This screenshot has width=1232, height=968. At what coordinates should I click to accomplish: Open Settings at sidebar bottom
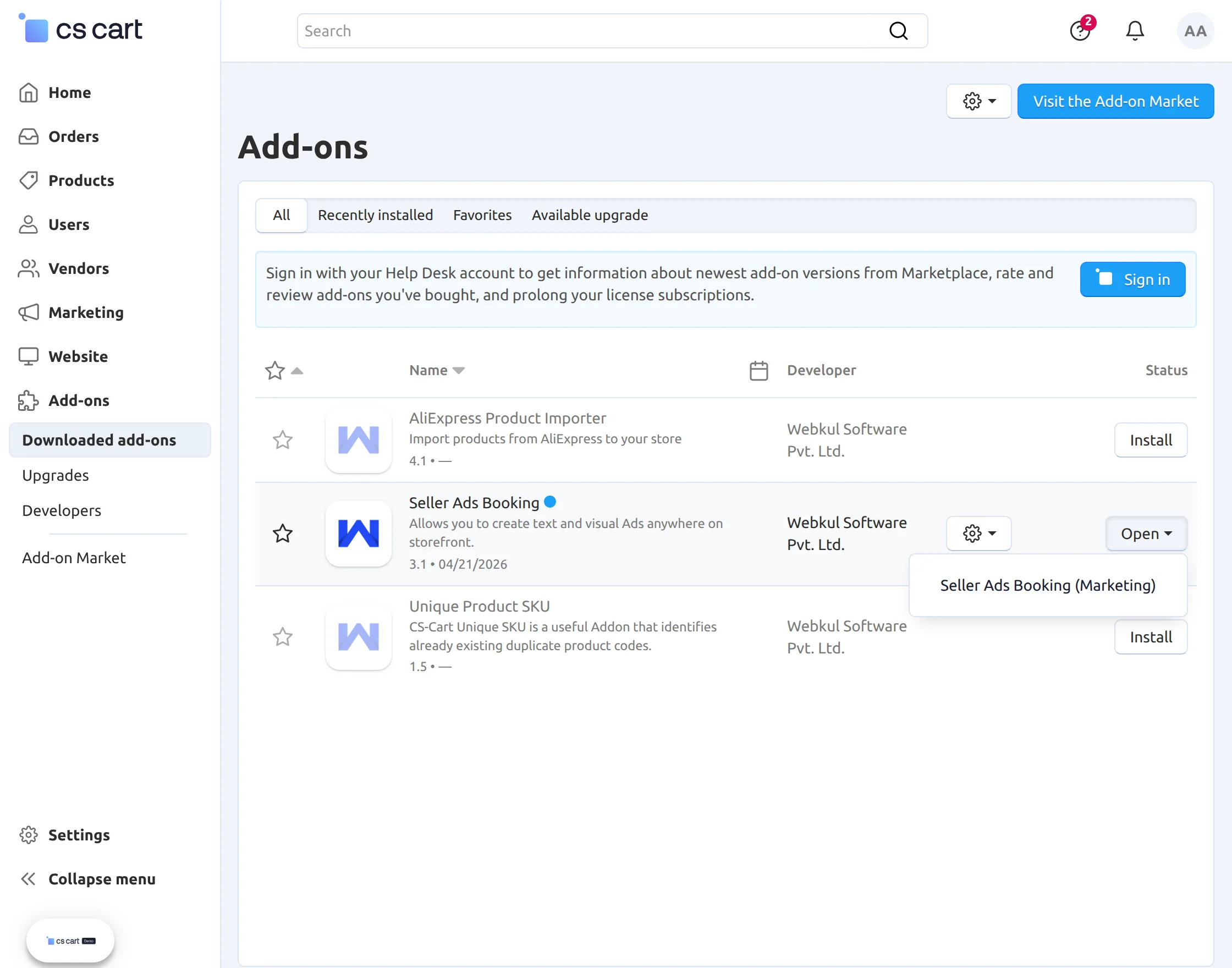click(79, 835)
